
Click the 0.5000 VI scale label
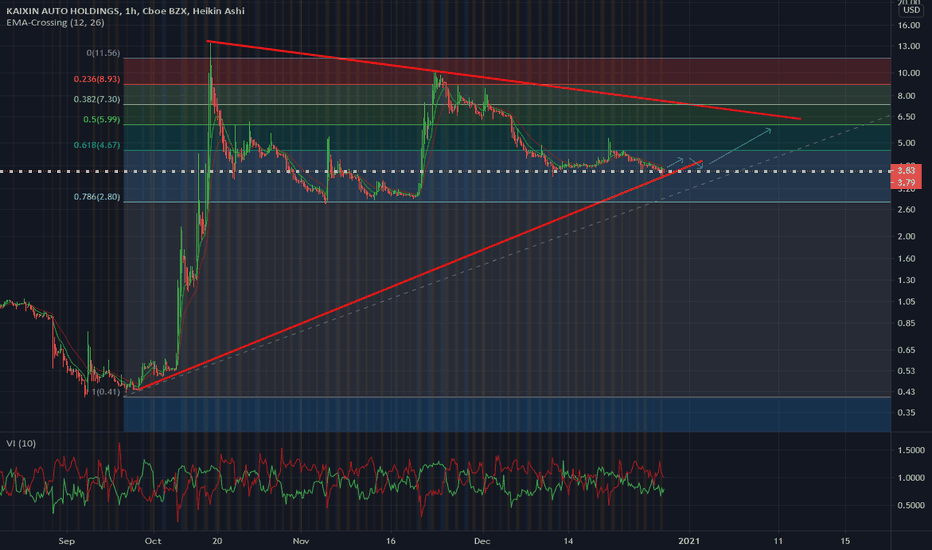(911, 505)
